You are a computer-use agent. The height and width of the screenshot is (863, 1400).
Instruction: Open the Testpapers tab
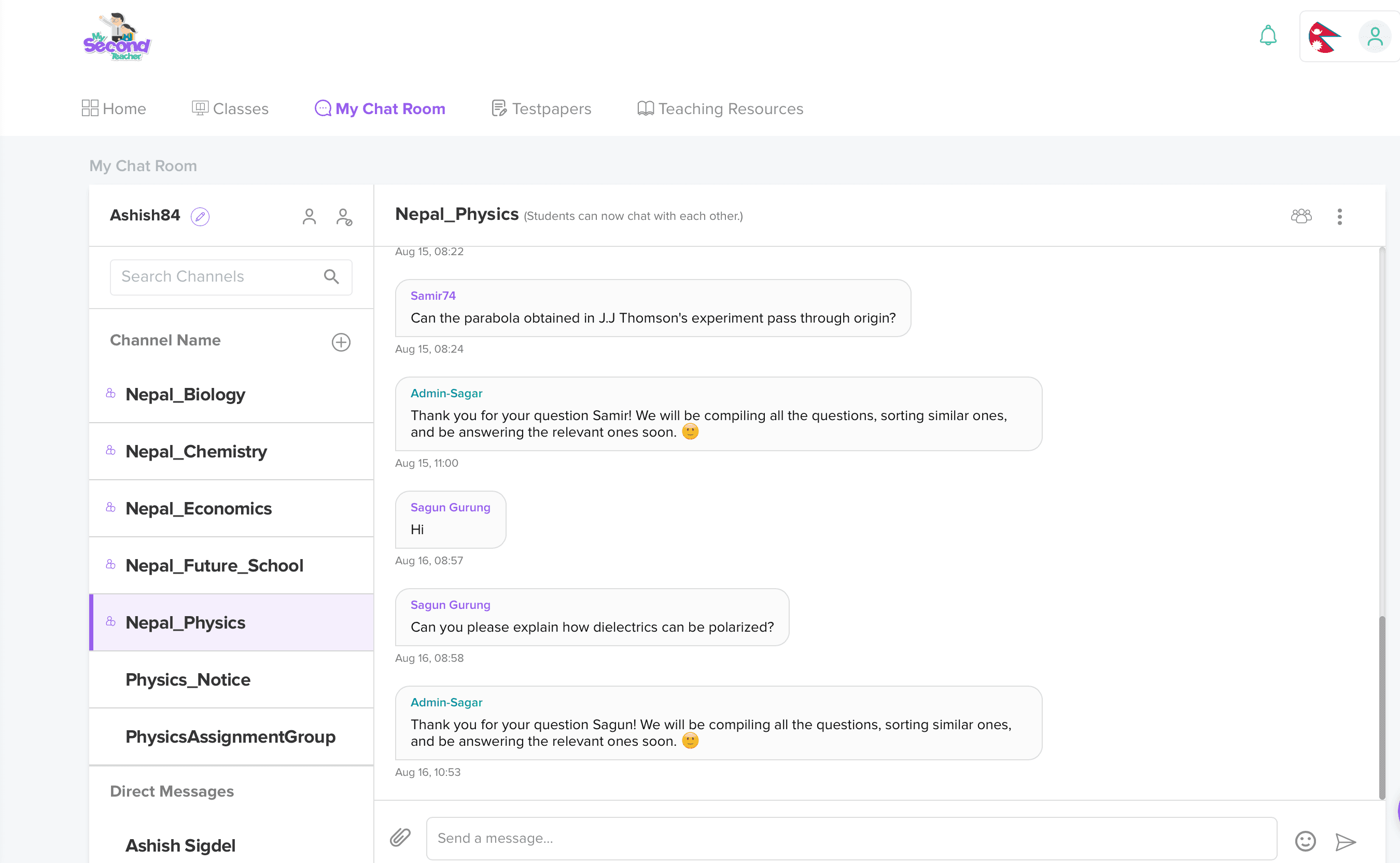tap(541, 108)
